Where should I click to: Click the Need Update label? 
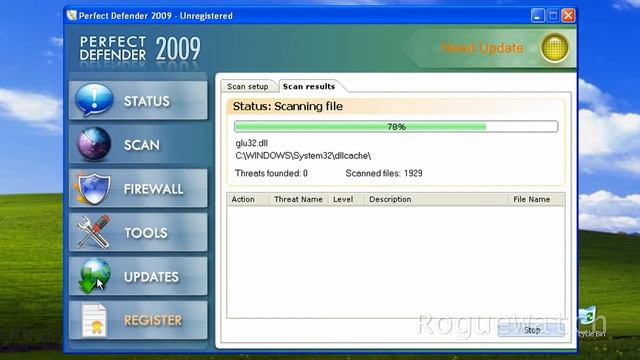482,48
